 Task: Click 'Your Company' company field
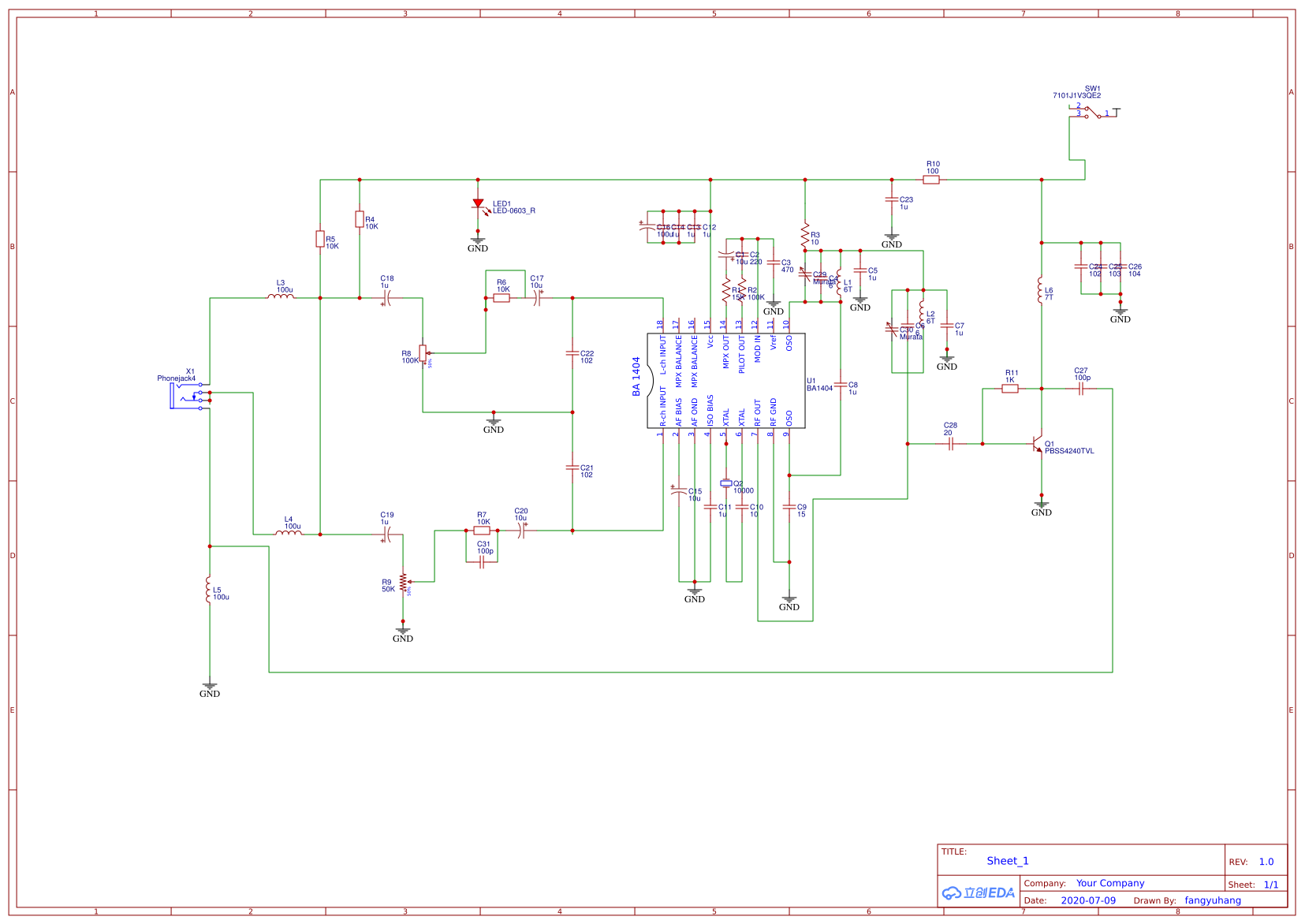[x=1110, y=883]
